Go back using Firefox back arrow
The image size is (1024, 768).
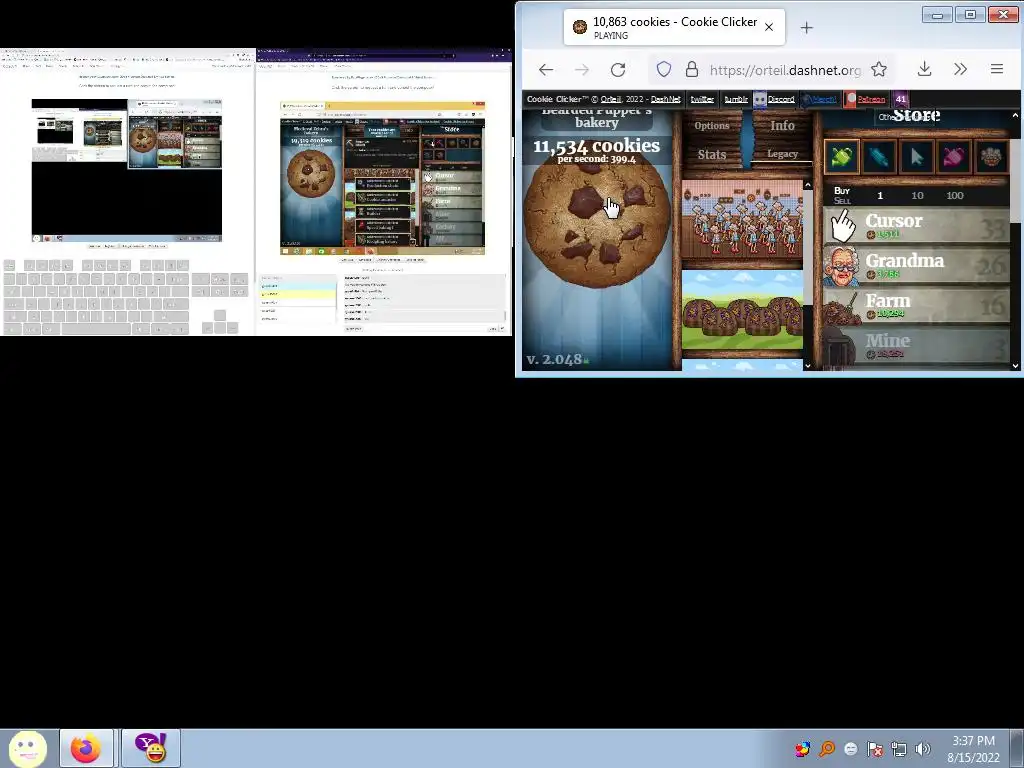click(x=546, y=69)
